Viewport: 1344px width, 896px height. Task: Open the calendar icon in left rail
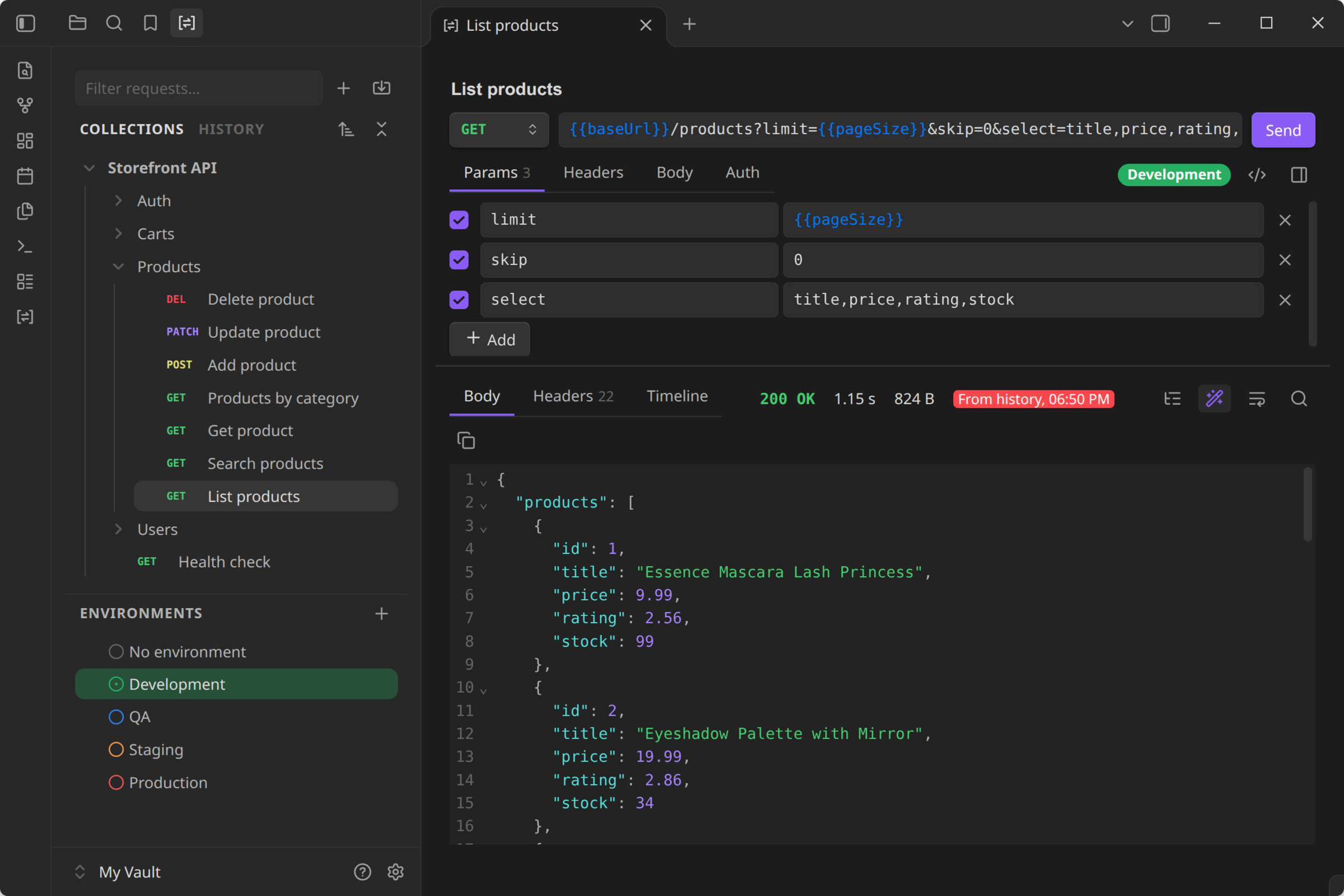25,176
